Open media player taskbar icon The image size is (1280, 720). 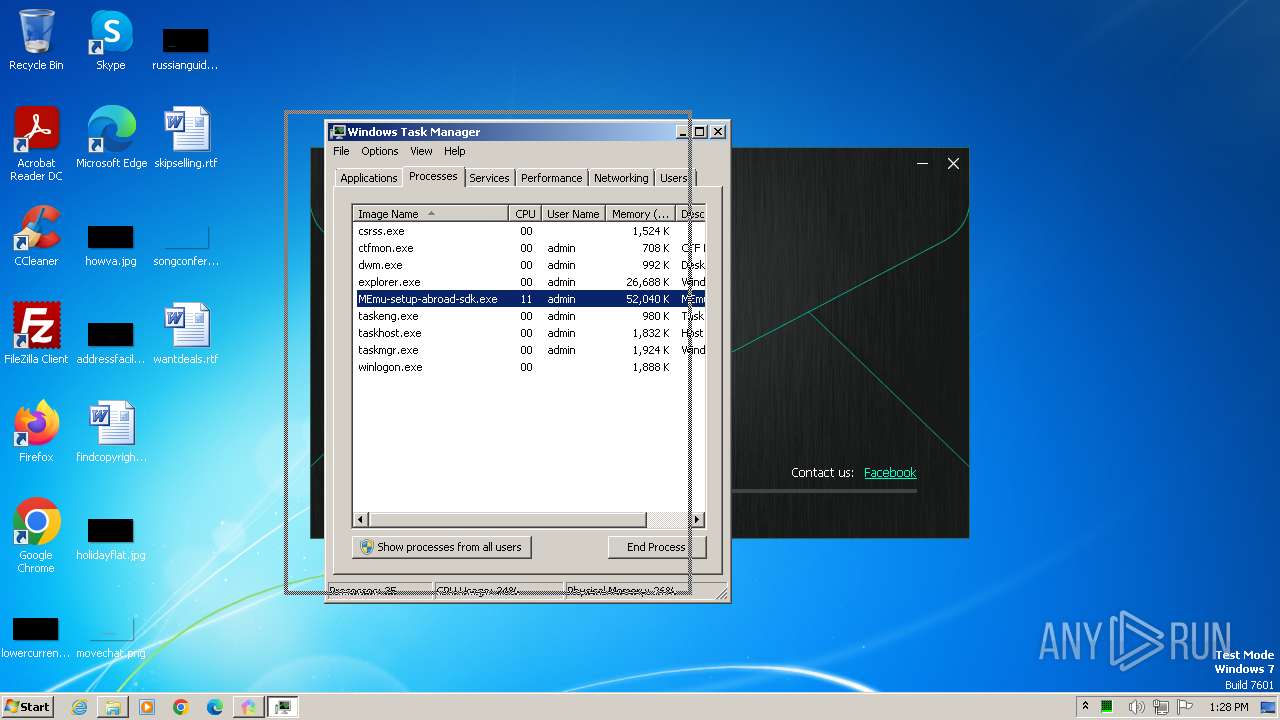coord(147,707)
